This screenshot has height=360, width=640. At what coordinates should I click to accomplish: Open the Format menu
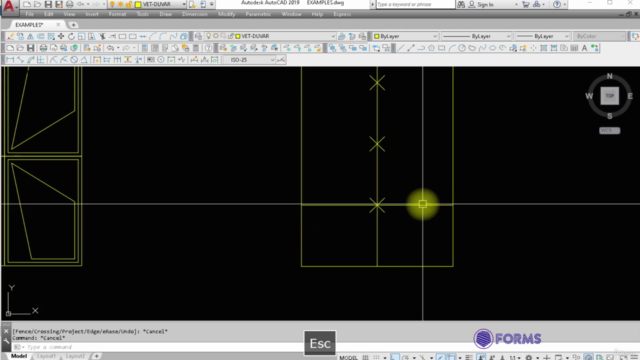tap(117, 14)
